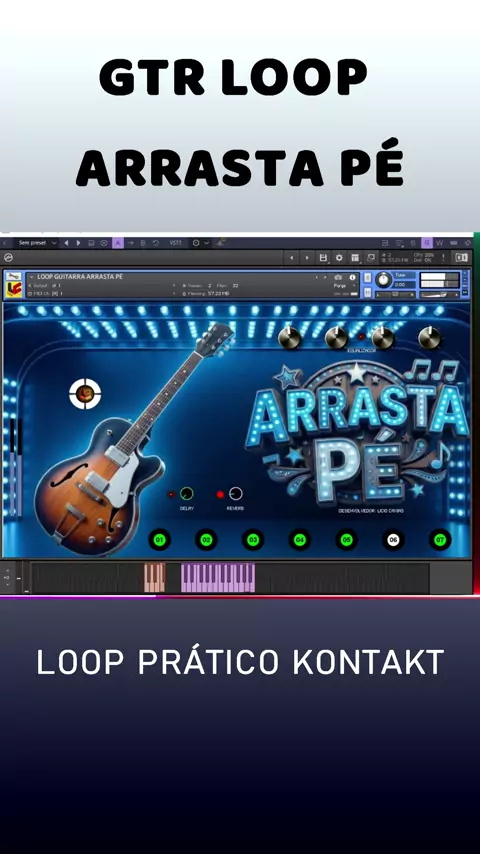Toggle the instrument Mute M button
The width and height of the screenshot is (480, 854).
coord(368,293)
